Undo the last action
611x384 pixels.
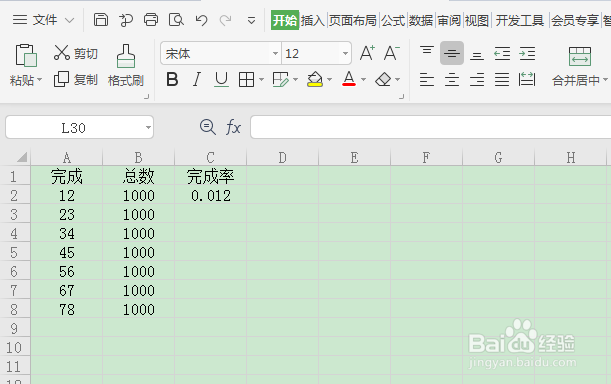[x=201, y=20]
